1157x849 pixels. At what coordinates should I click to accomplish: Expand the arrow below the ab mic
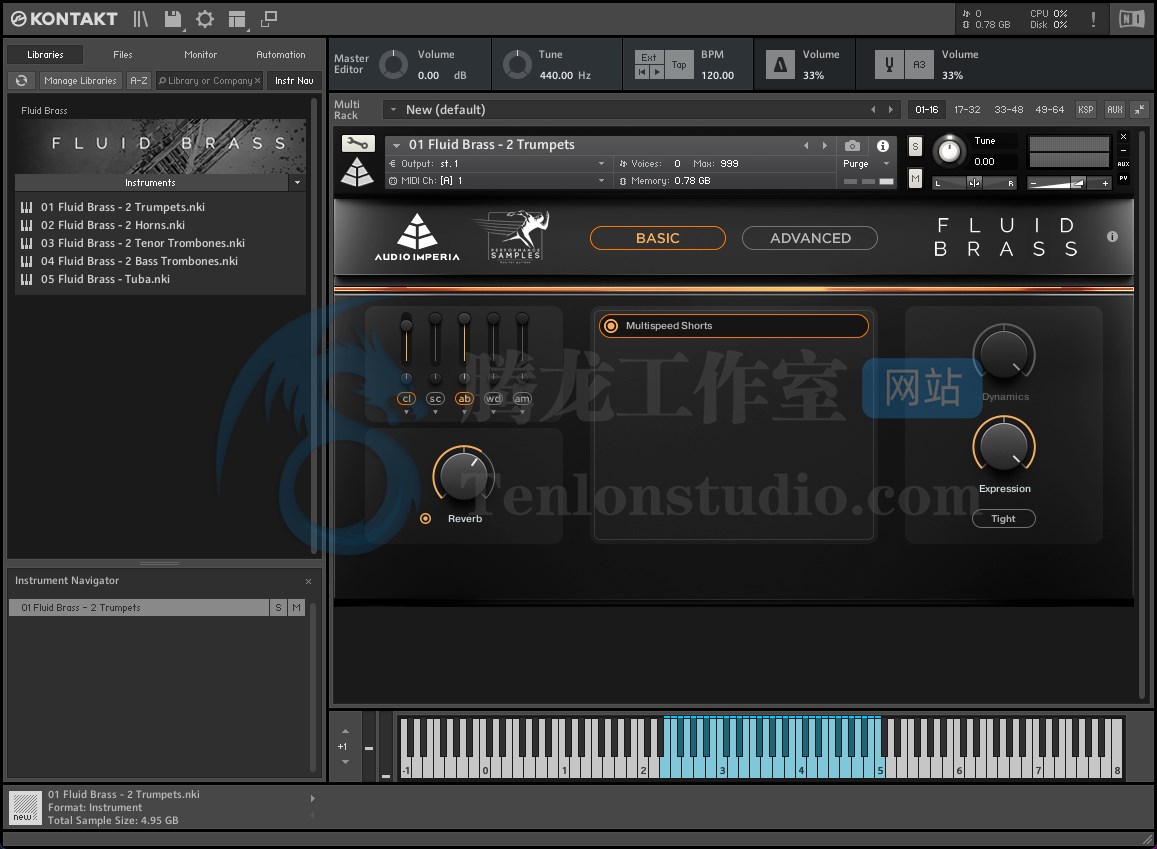tap(464, 412)
